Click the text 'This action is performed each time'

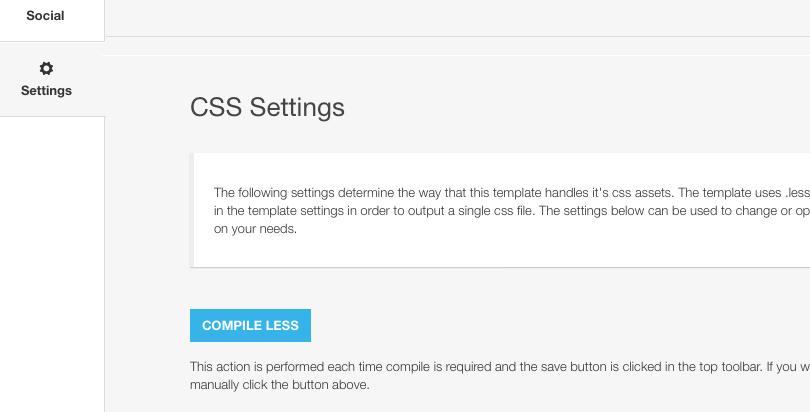pos(286,367)
